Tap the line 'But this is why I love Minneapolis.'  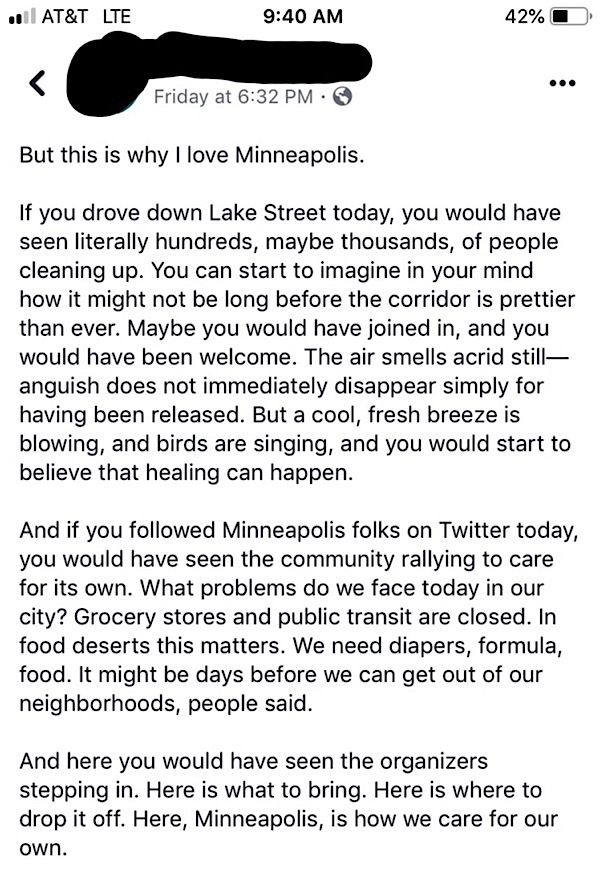(x=192, y=155)
